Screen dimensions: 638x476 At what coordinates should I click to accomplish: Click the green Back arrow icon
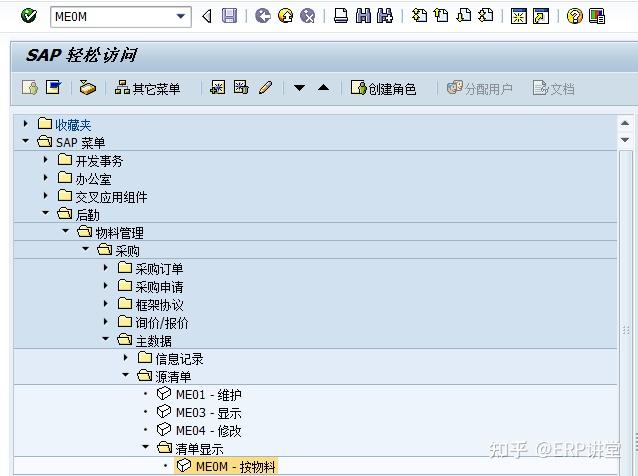click(x=263, y=16)
